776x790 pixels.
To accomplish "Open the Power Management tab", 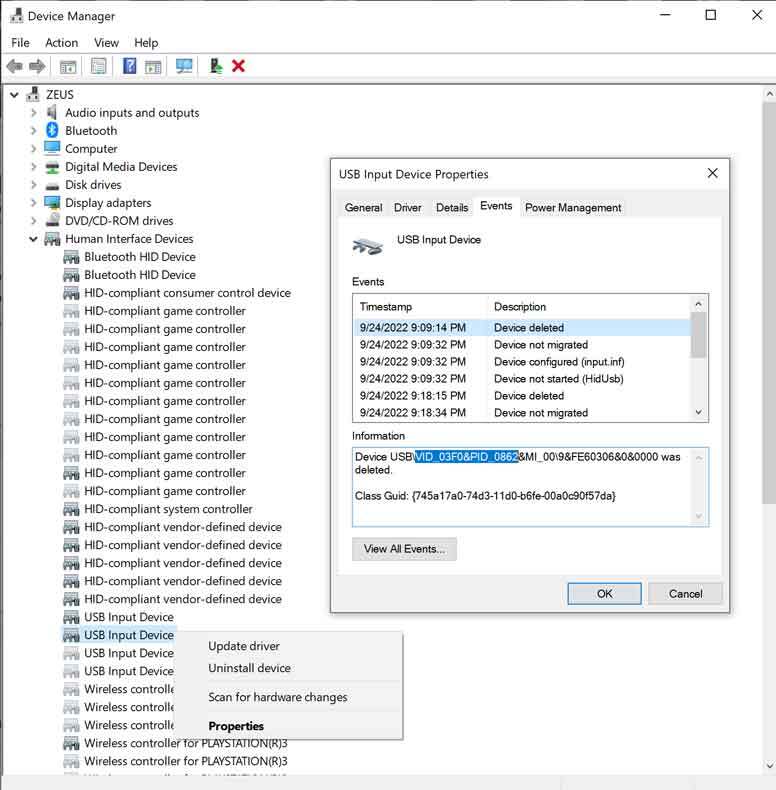I will [573, 208].
